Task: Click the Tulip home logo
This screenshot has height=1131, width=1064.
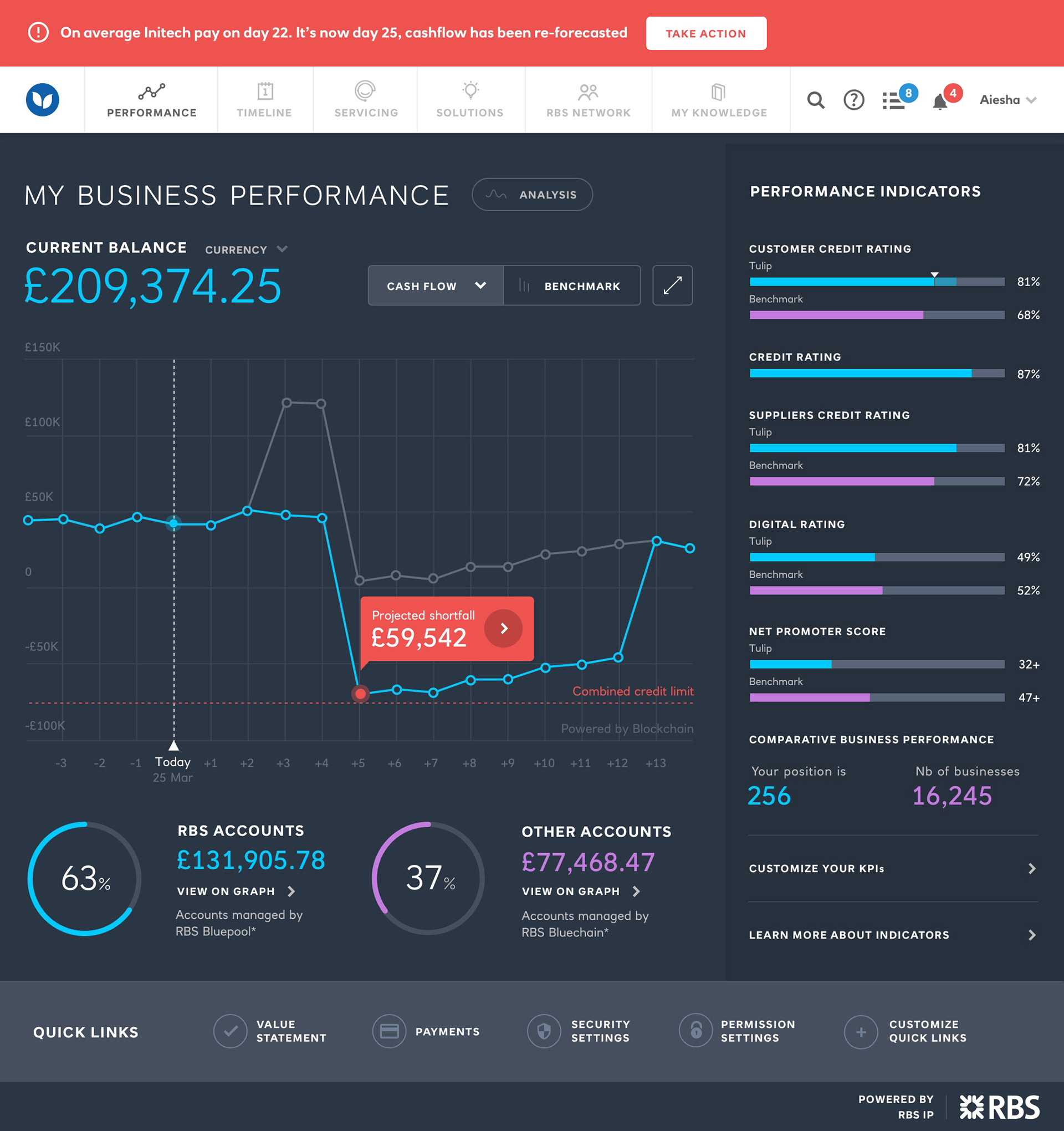Action: (43, 100)
